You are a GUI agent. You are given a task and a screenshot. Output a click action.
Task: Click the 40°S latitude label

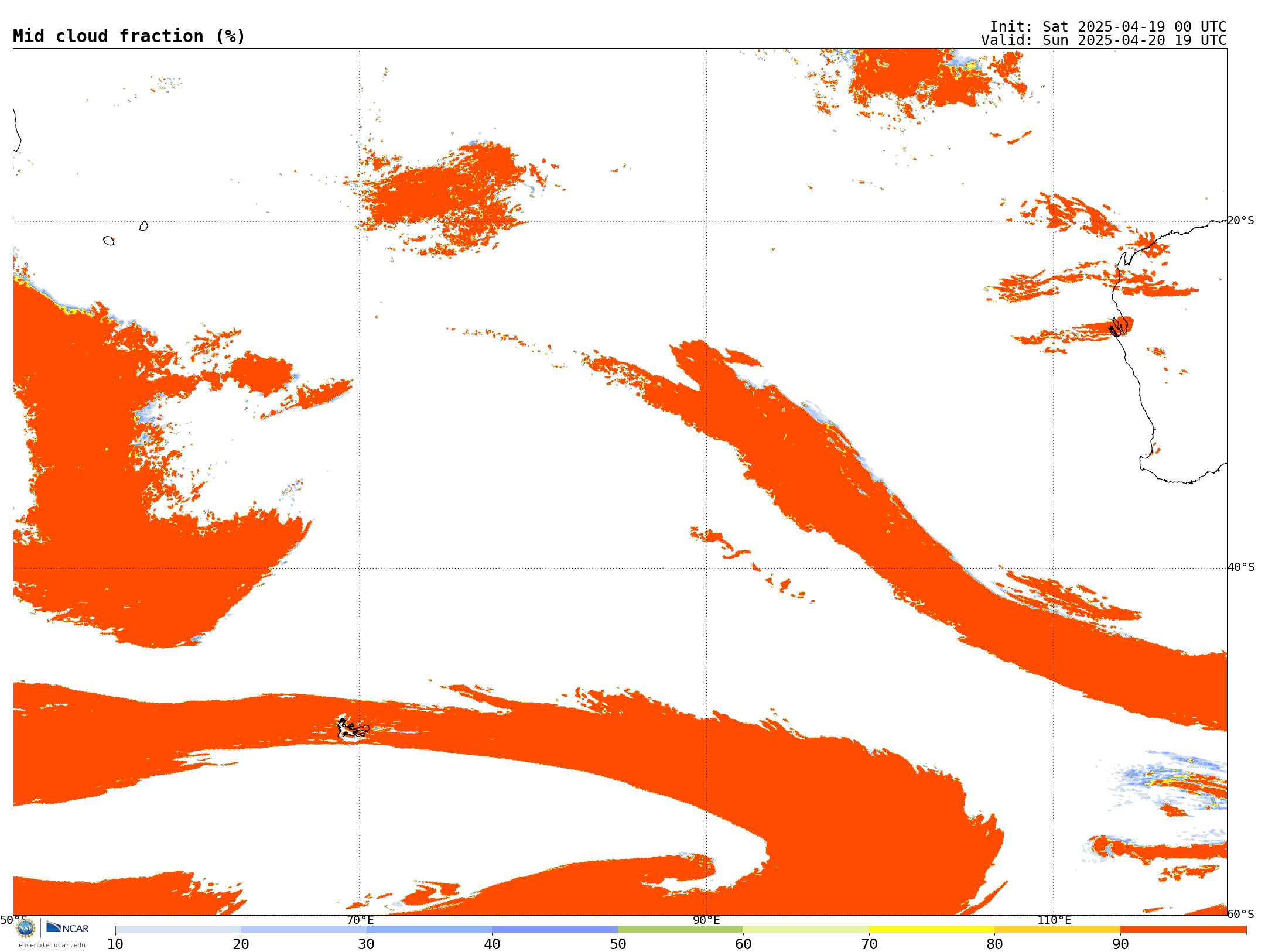[1241, 567]
